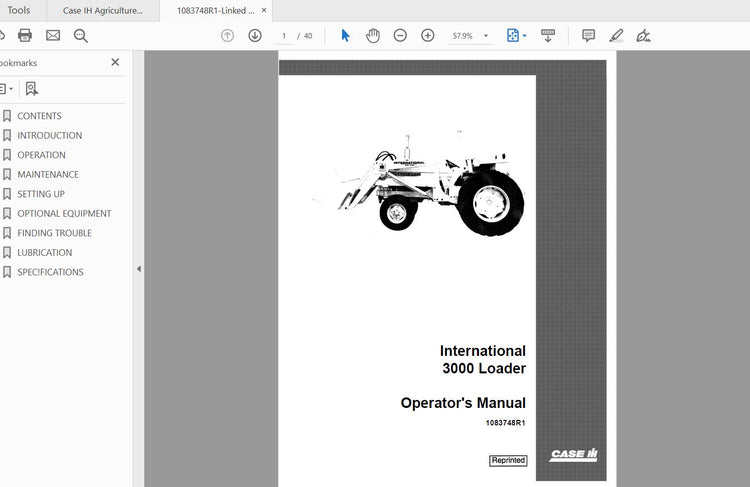Select the Highlight pen tool
This screenshot has width=750, height=487.
616,35
